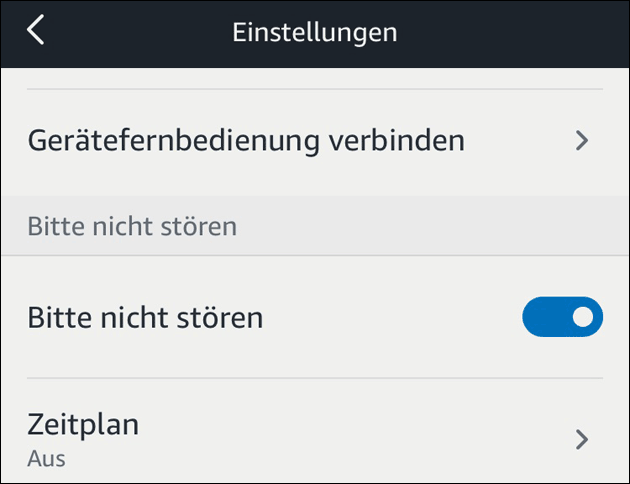Tap the empty area of the Zeitplan row
This screenshot has width=630, height=484.
360,438
